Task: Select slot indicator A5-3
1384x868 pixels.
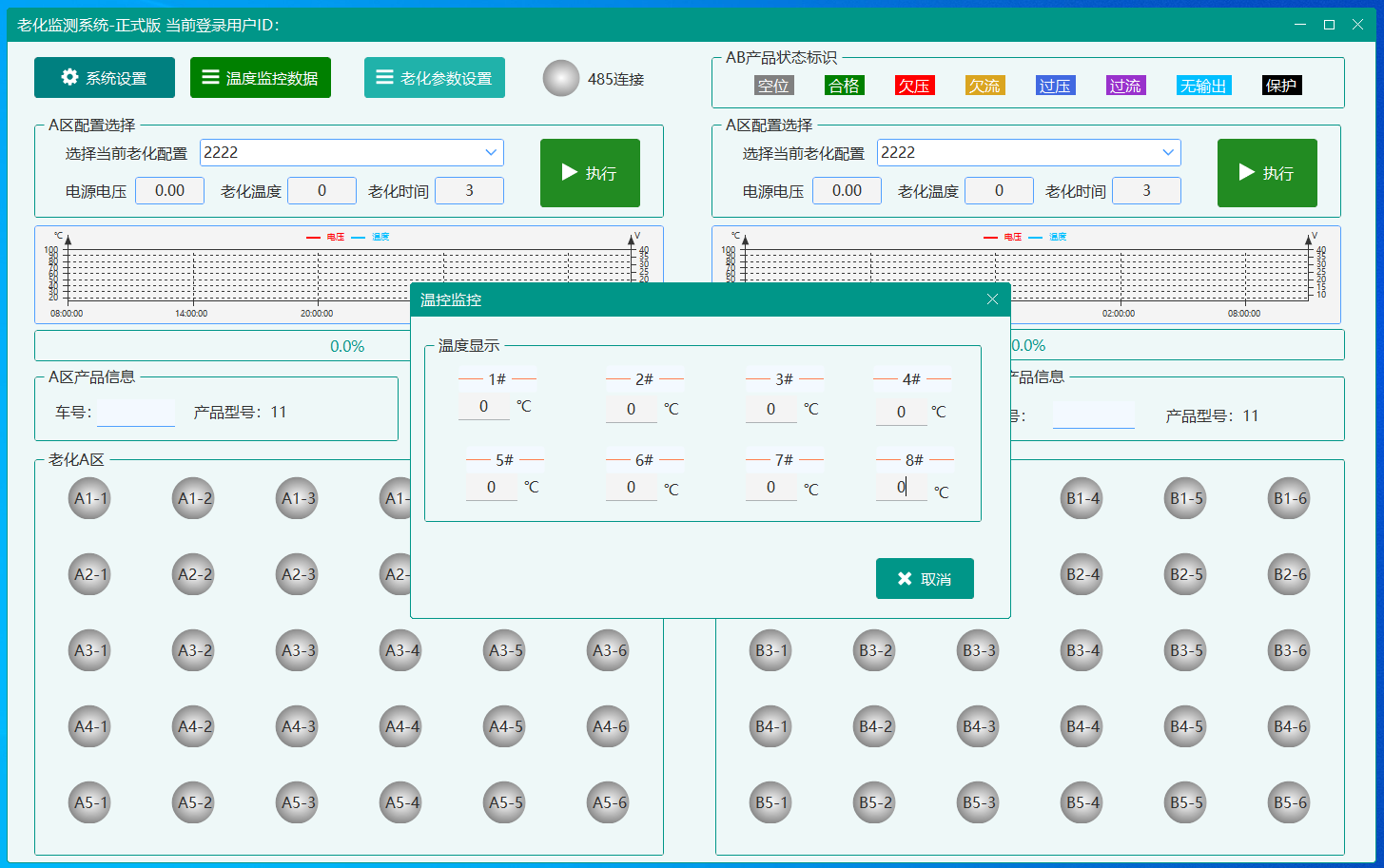Action: (298, 802)
